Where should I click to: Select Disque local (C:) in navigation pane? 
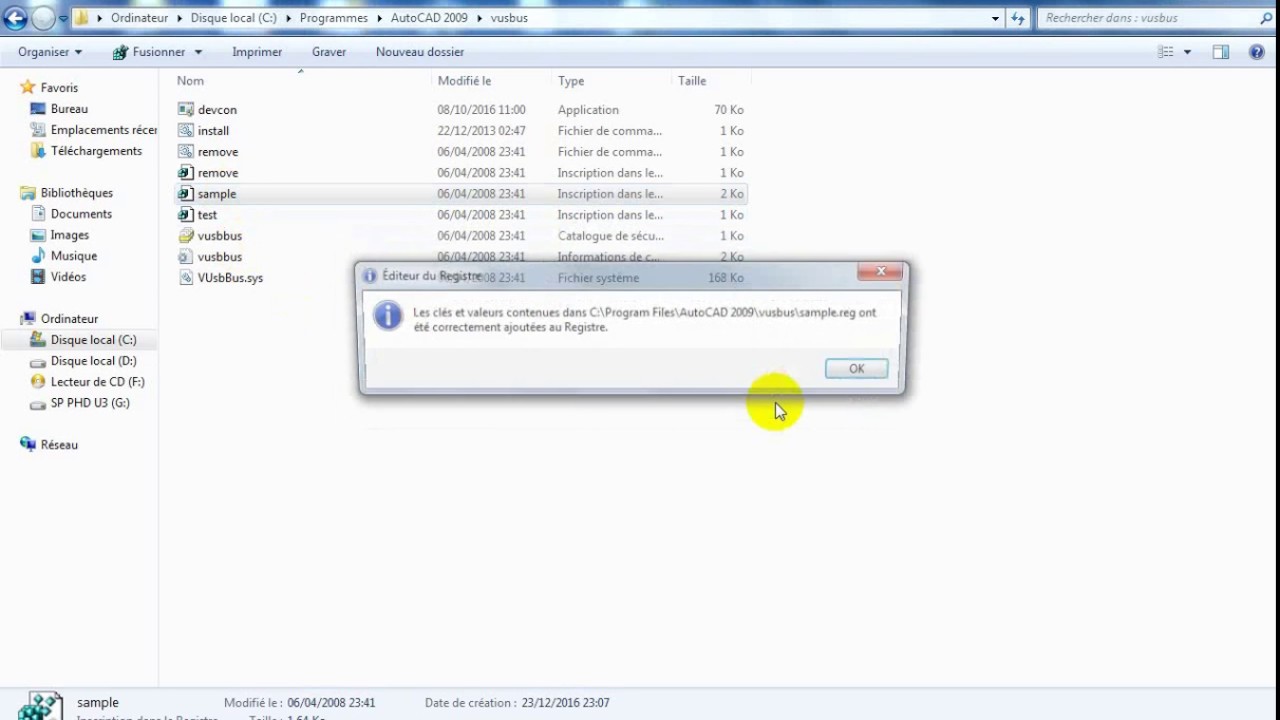pyautogui.click(x=93, y=340)
